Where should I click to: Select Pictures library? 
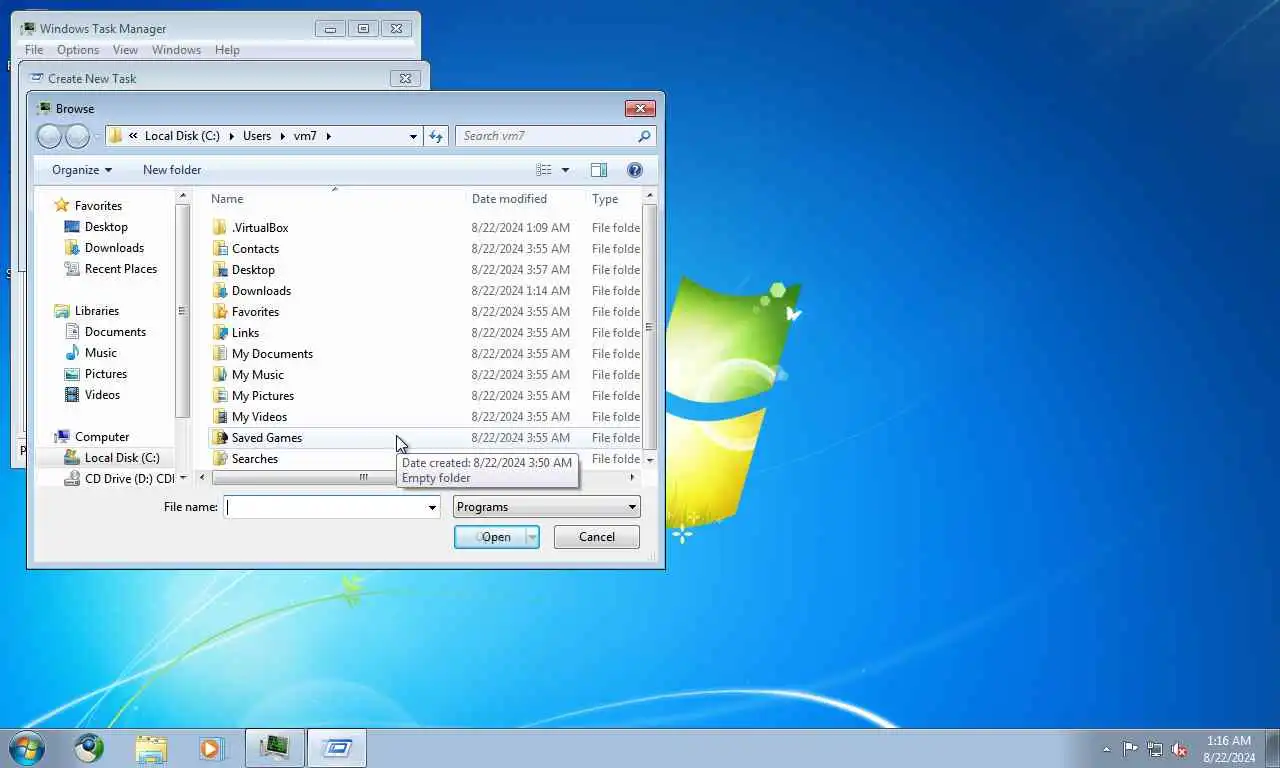click(106, 374)
